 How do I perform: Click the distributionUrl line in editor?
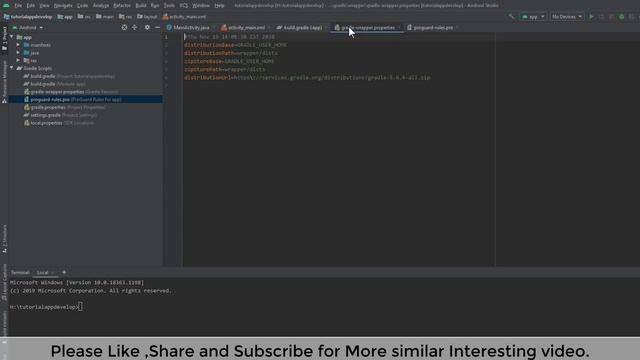point(307,78)
